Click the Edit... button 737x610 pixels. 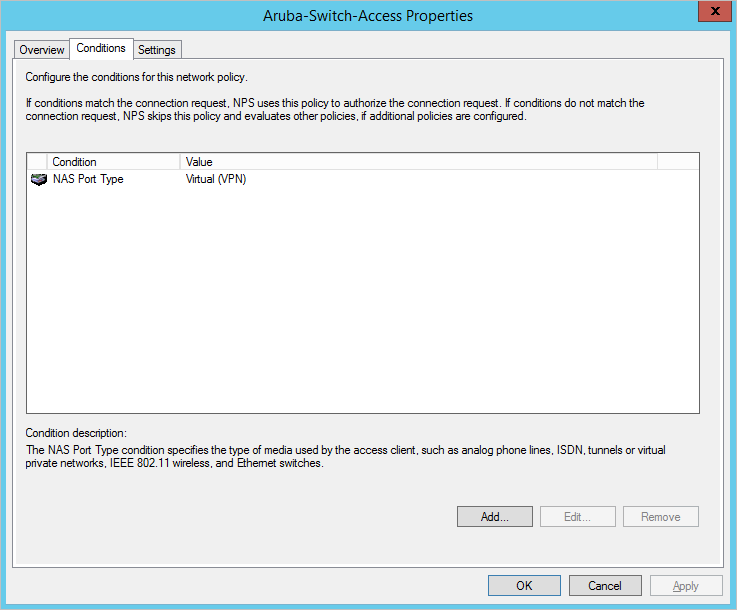(x=577, y=516)
